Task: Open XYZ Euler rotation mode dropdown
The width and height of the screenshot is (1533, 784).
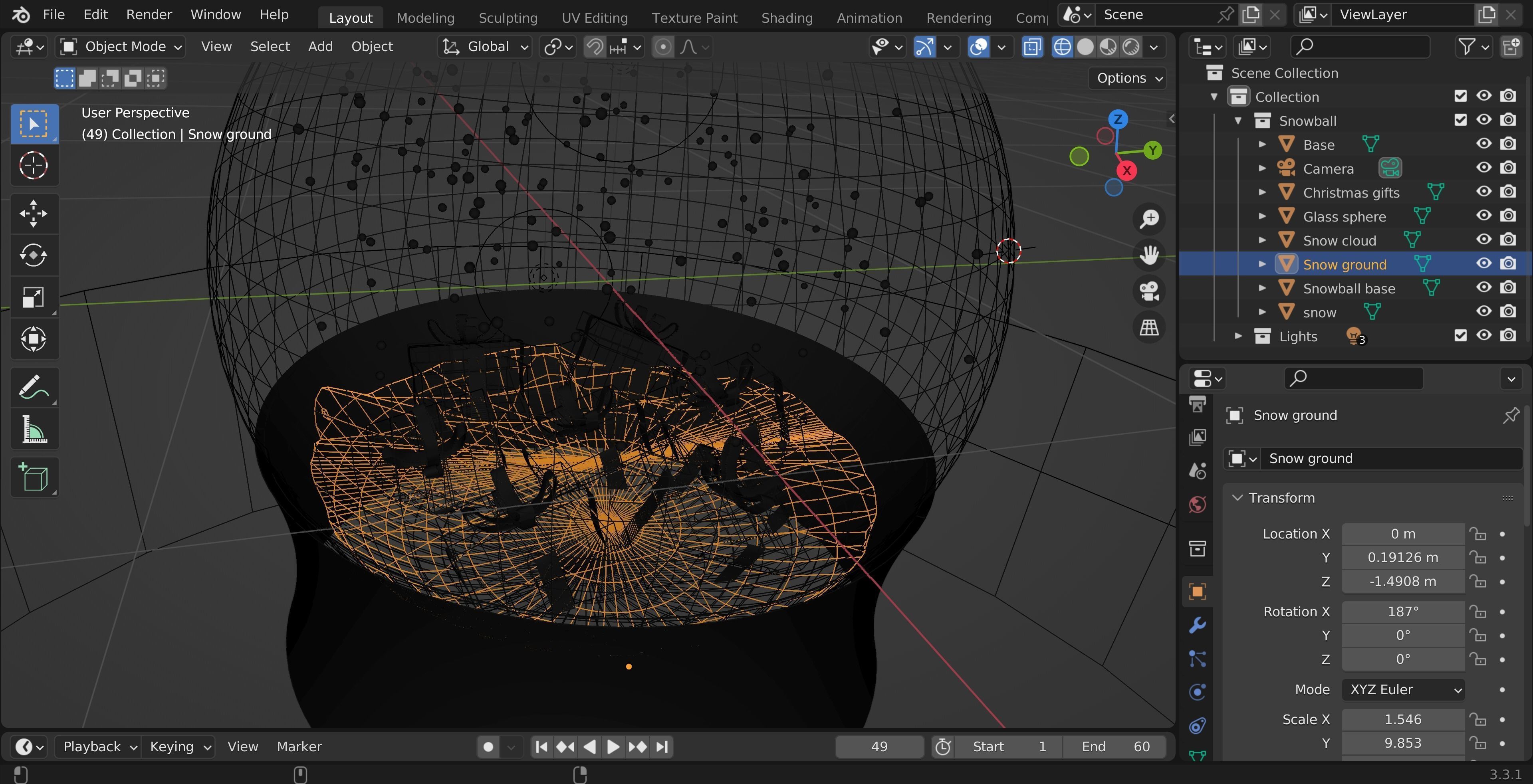Action: click(1403, 689)
